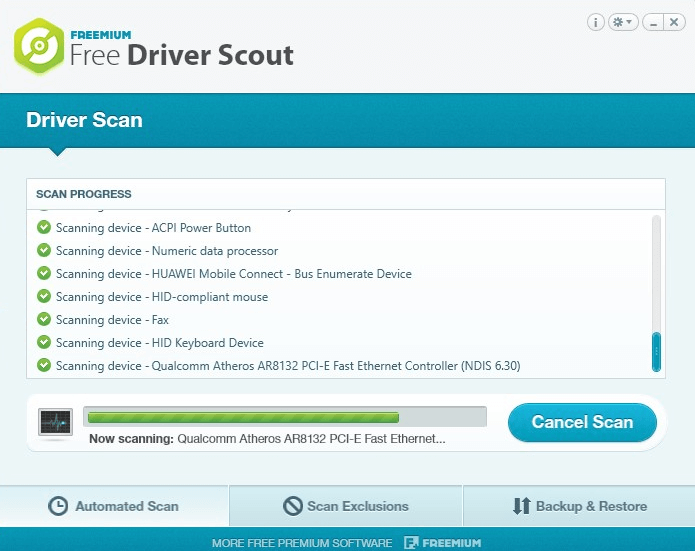Click the Freemium logo in footer

tap(442, 543)
